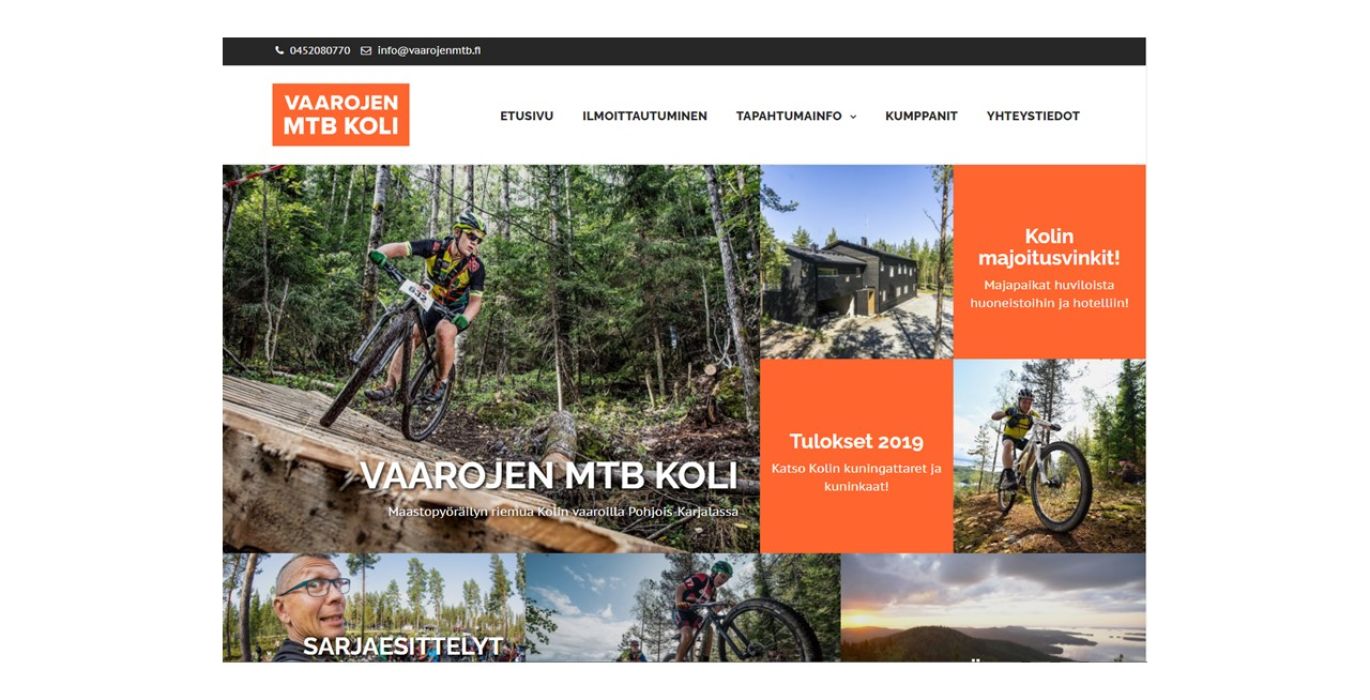Call the phone number 0452080770
Viewport: 1370px width, 700px height.
(x=320, y=50)
